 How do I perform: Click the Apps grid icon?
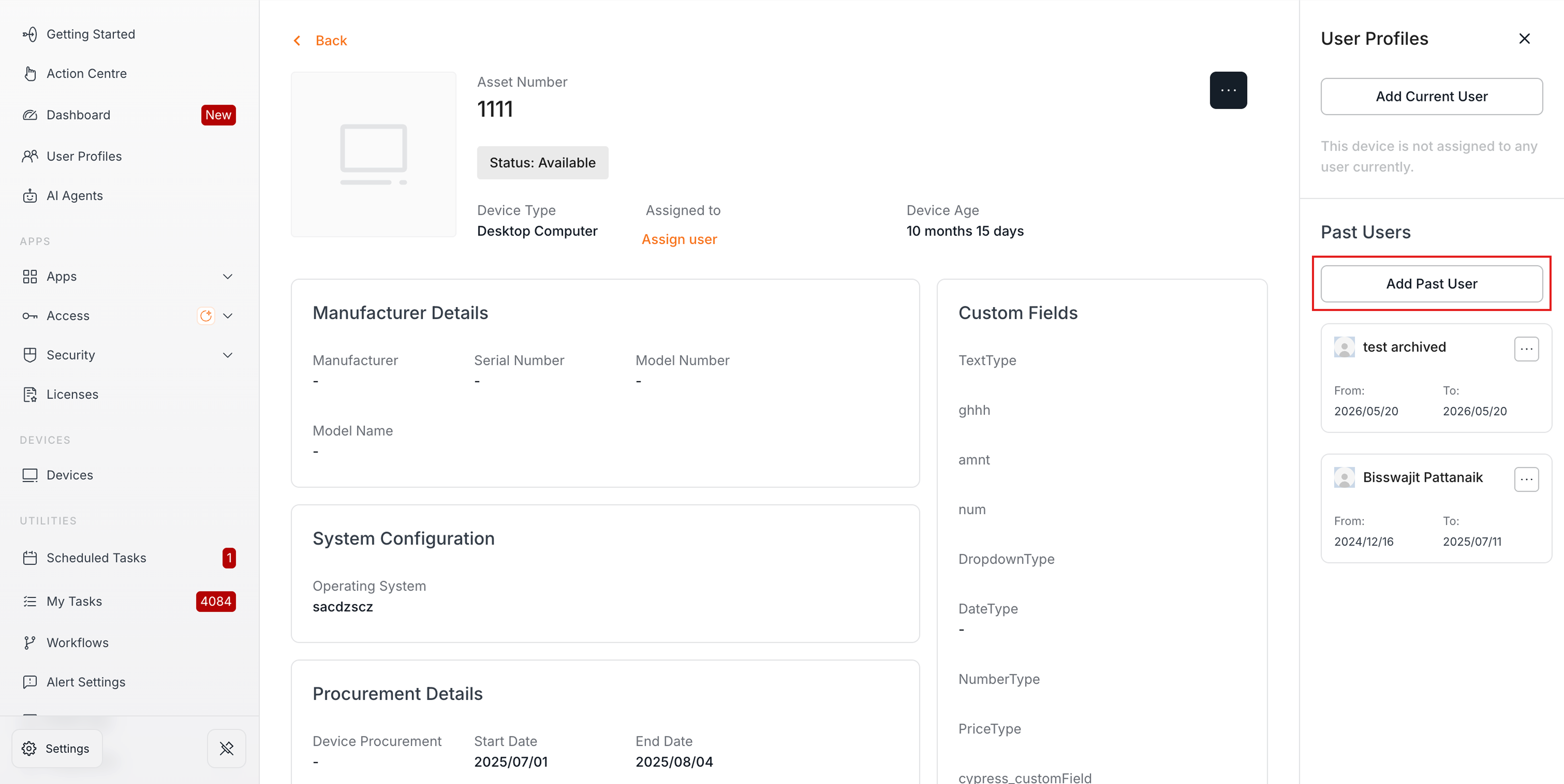point(30,276)
